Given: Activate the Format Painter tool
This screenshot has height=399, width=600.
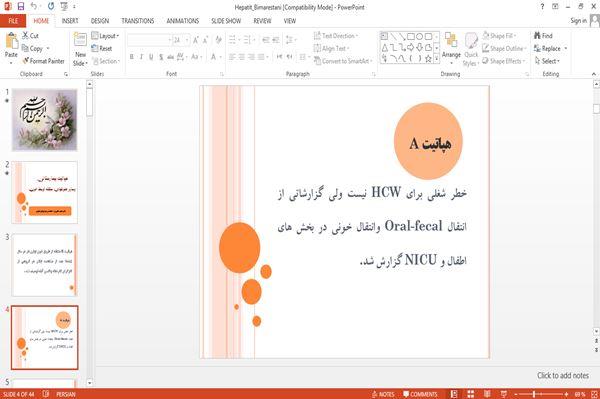Looking at the screenshot, I should point(43,61).
